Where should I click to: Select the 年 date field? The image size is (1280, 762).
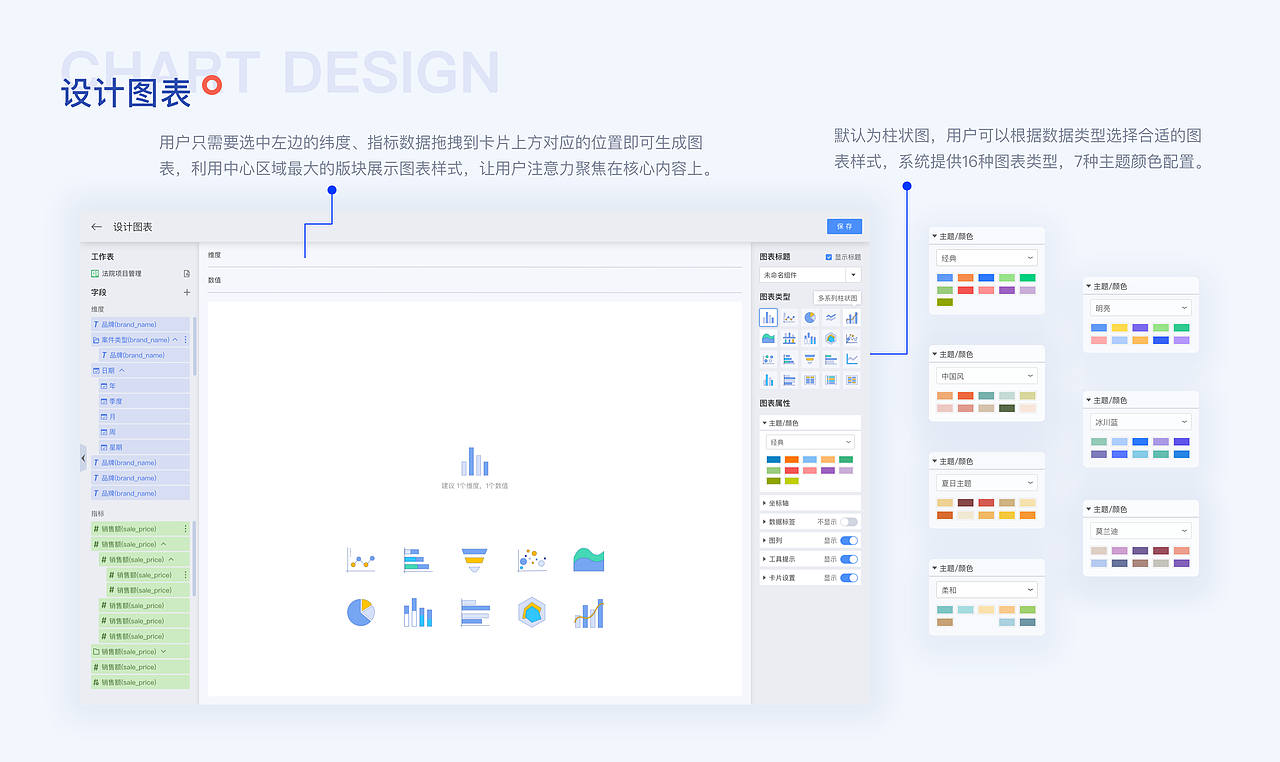click(143, 386)
